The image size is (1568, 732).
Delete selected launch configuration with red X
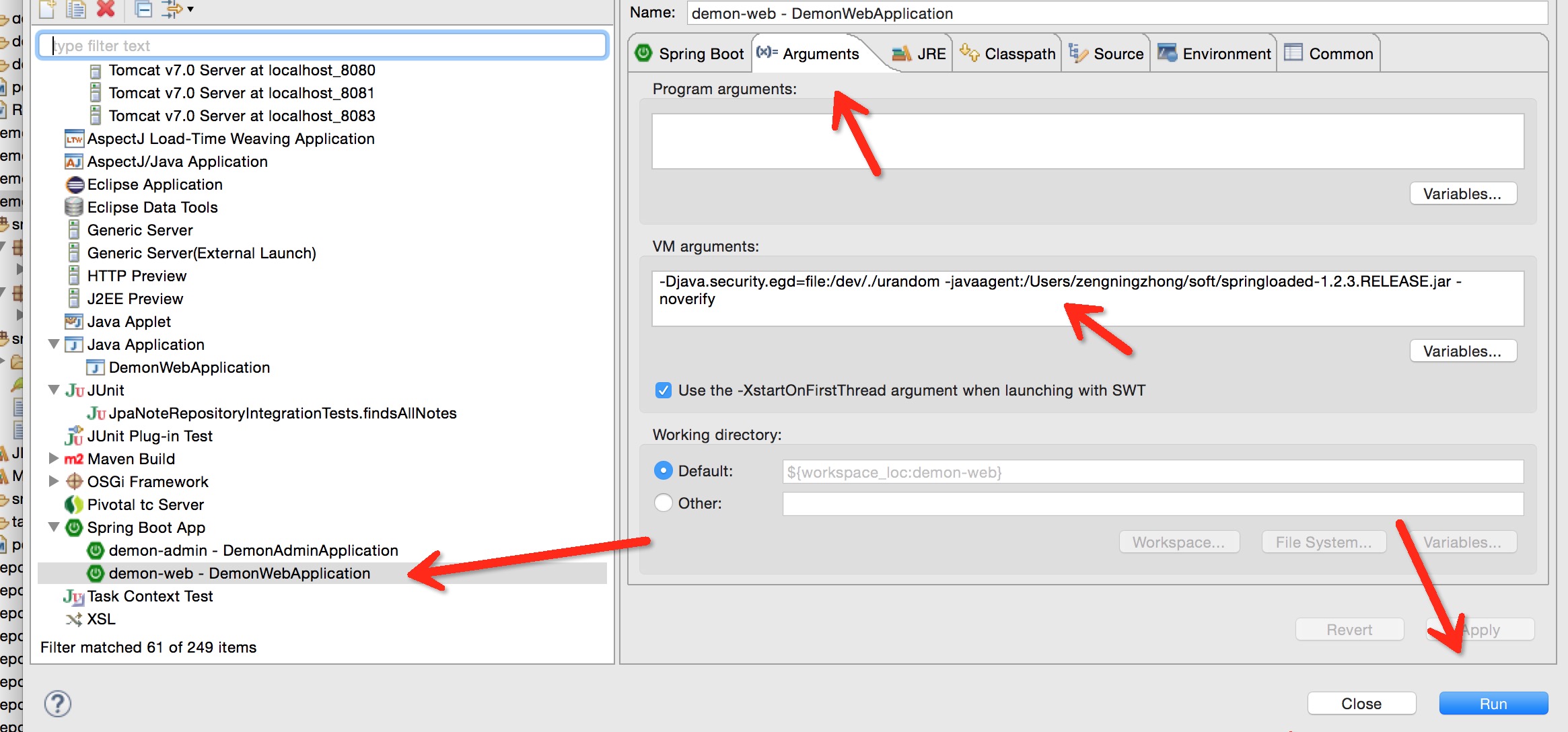106,8
